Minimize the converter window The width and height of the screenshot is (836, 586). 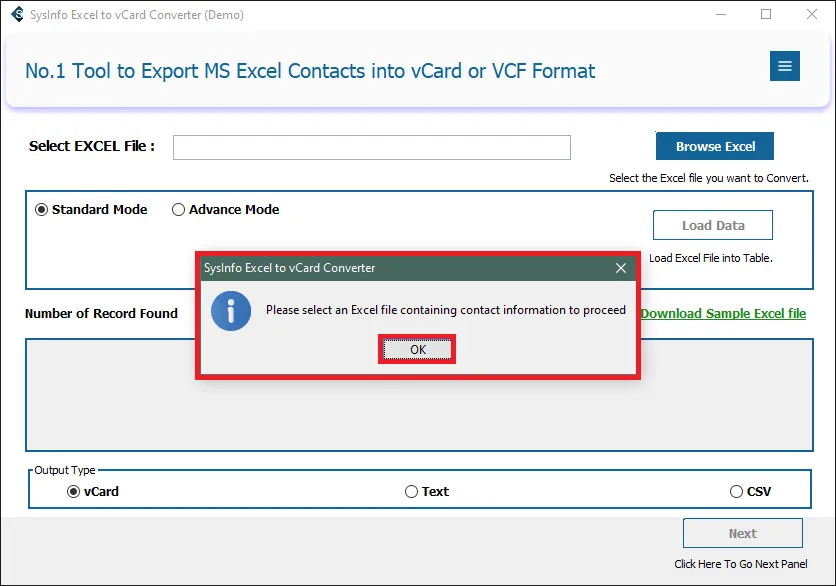coord(721,14)
